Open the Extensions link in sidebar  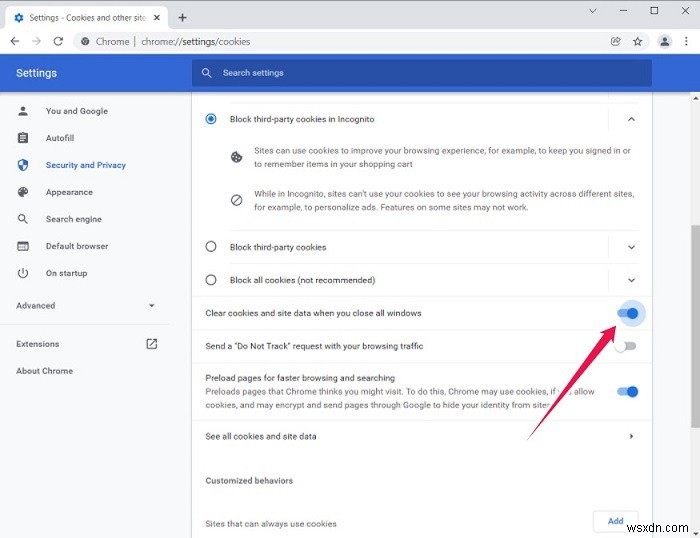38,344
